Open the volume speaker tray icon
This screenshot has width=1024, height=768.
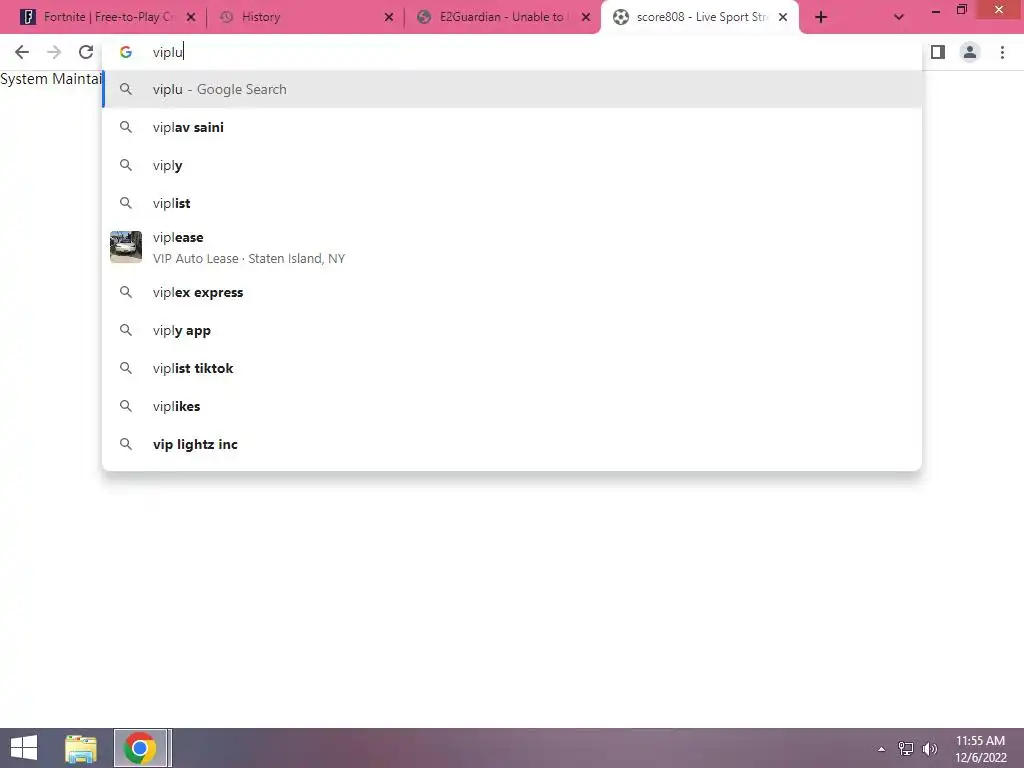tap(930, 749)
